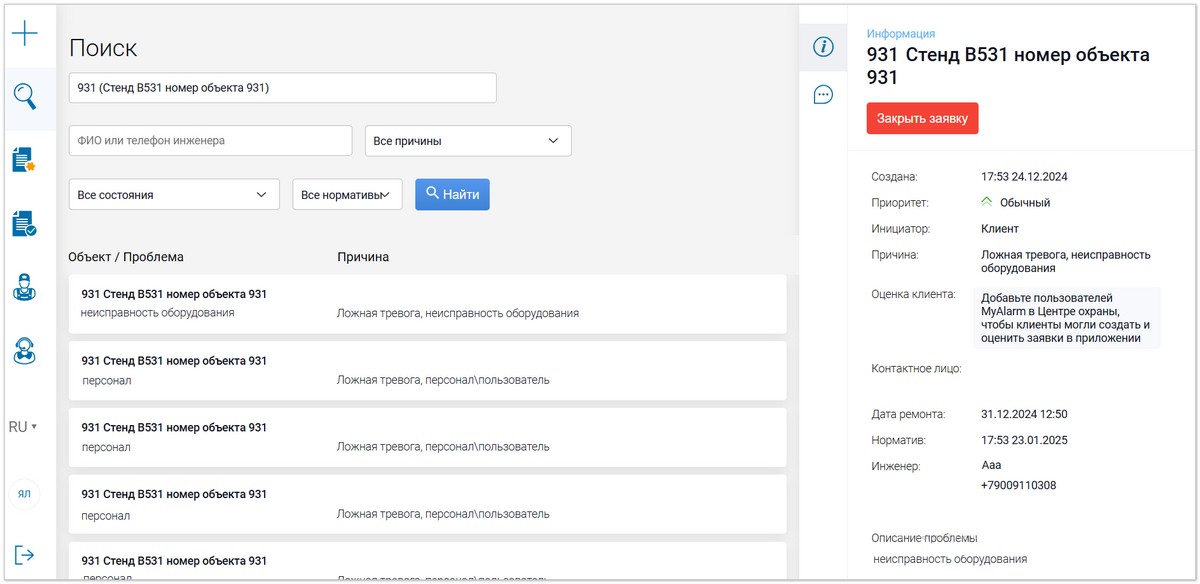Open the headset operator sidebar icon

click(x=24, y=351)
